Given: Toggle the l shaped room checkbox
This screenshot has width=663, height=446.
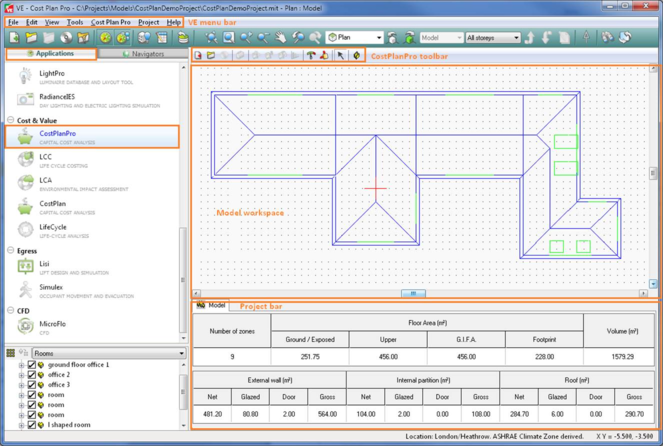Looking at the screenshot, I should [31, 425].
